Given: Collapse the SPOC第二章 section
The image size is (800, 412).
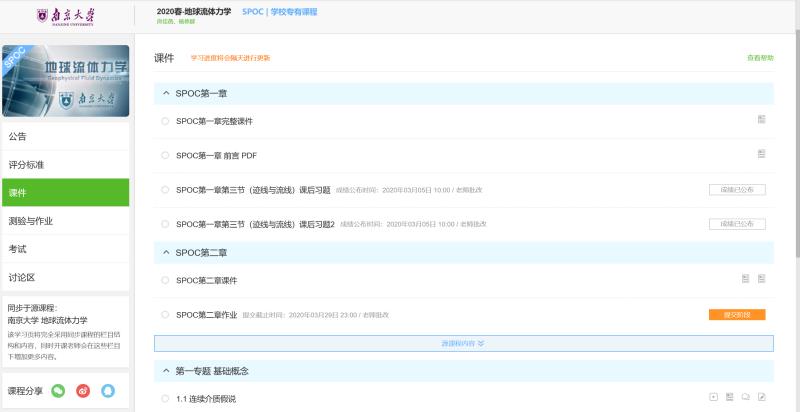Looking at the screenshot, I should pos(166,252).
